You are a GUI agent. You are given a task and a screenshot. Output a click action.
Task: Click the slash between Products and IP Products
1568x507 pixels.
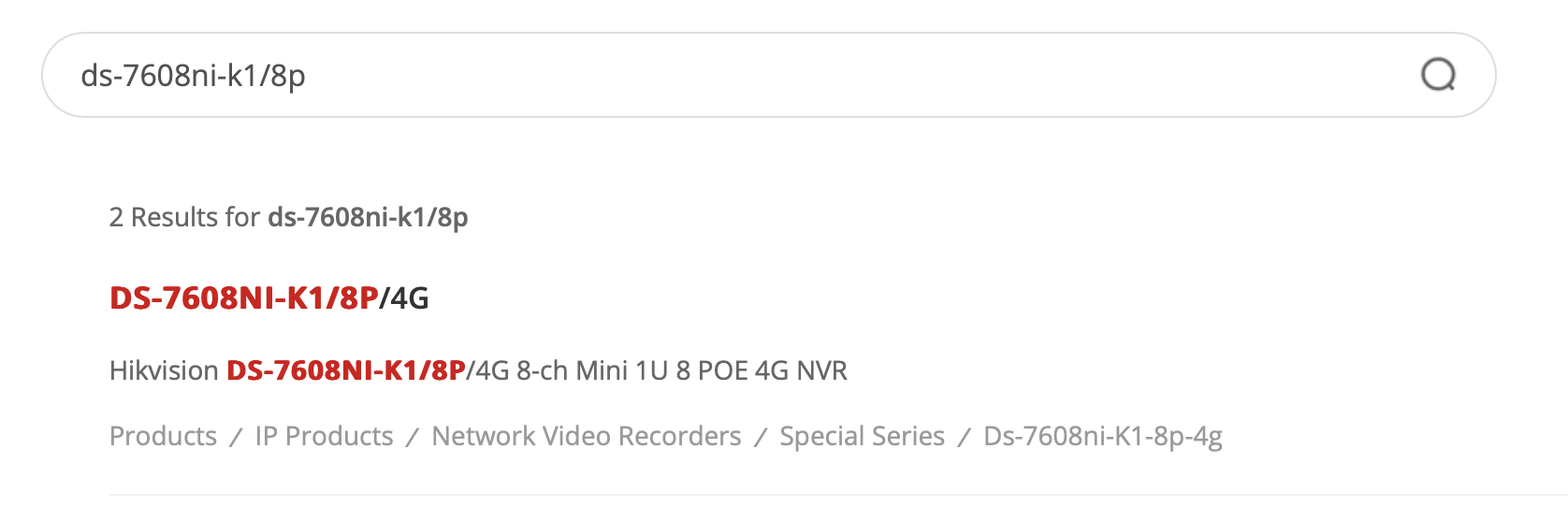click(236, 437)
